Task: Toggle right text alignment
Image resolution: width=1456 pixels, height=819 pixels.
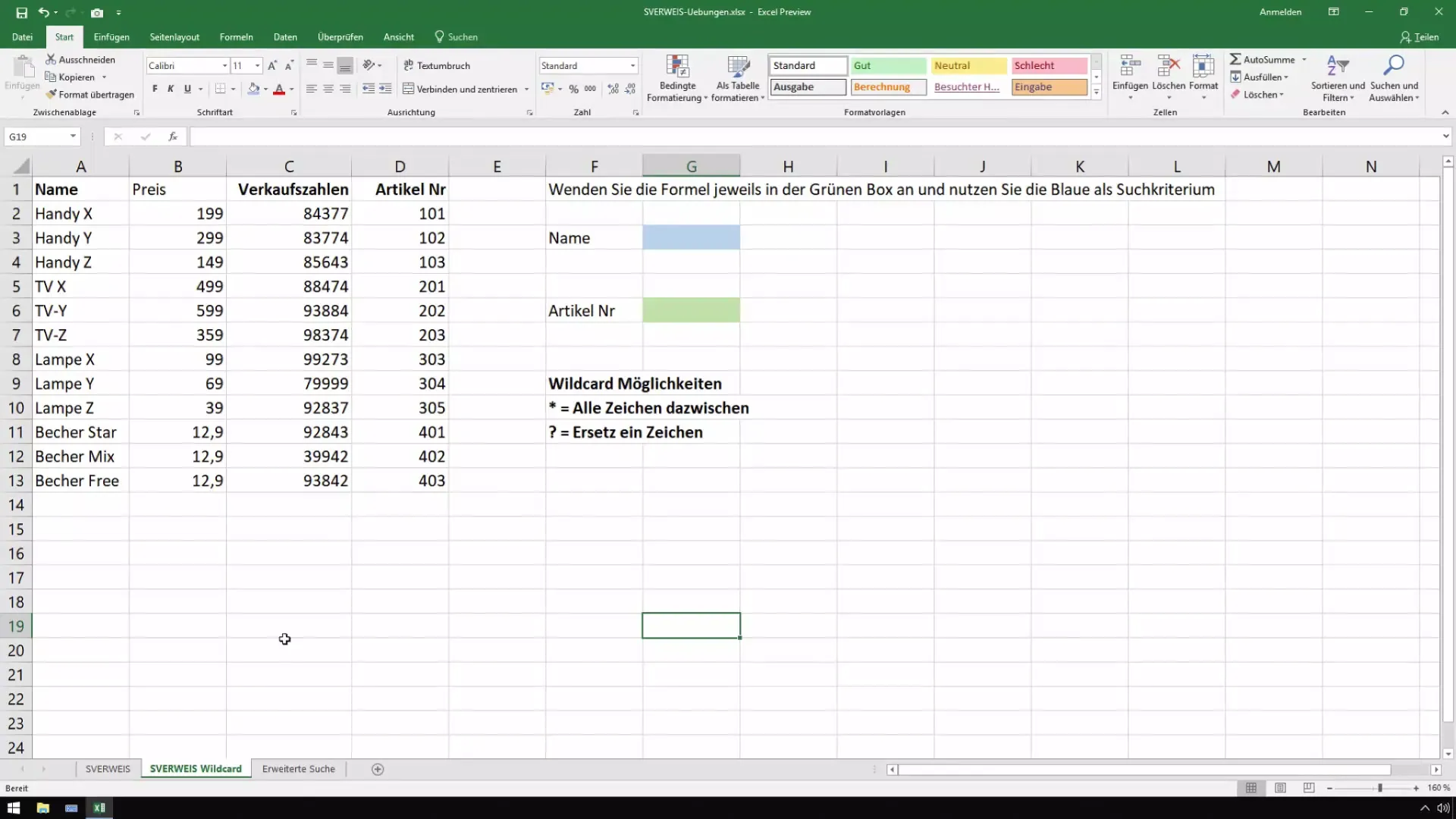Action: (x=345, y=89)
